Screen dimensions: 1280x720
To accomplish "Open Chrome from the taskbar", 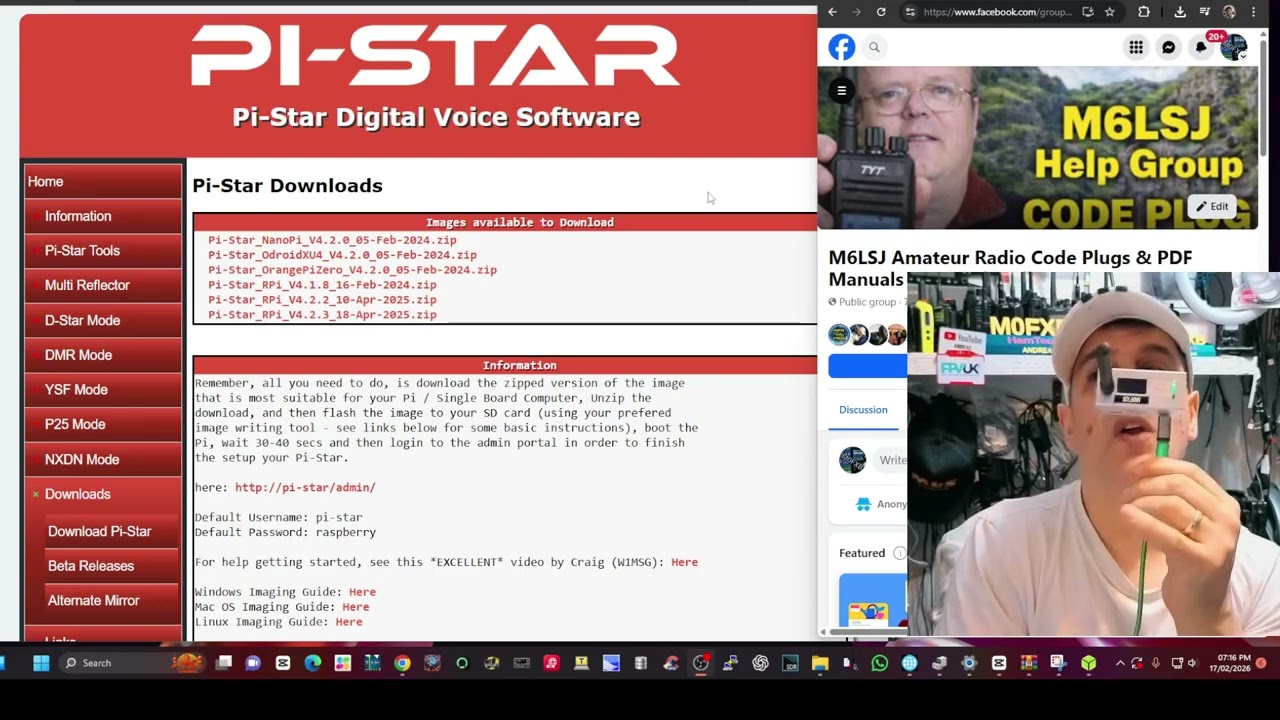I will coord(402,663).
